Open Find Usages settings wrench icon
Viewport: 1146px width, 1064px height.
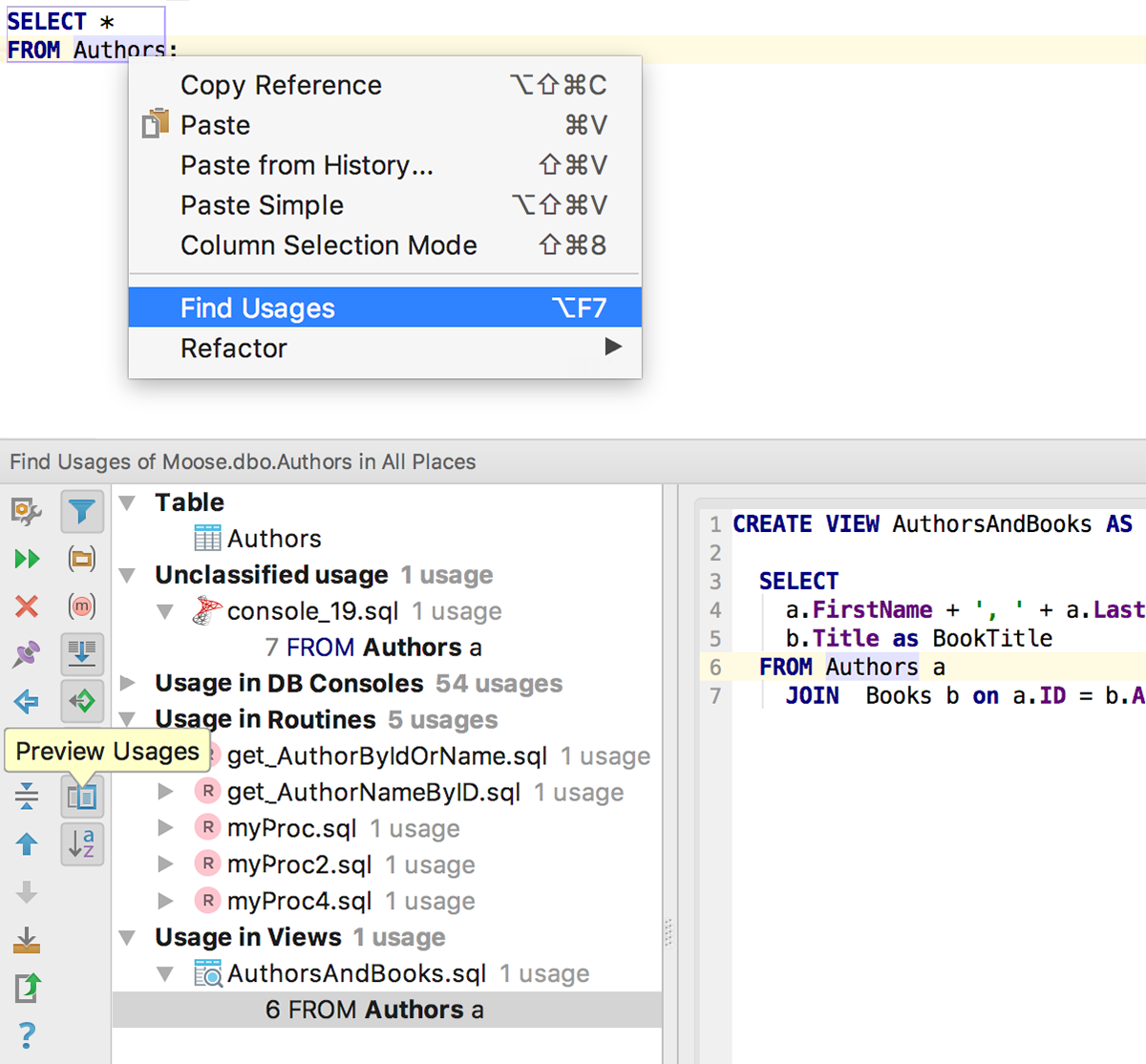coord(27,512)
